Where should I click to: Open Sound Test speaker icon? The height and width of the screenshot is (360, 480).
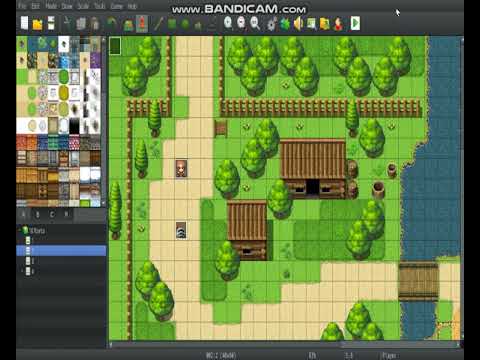(298, 24)
